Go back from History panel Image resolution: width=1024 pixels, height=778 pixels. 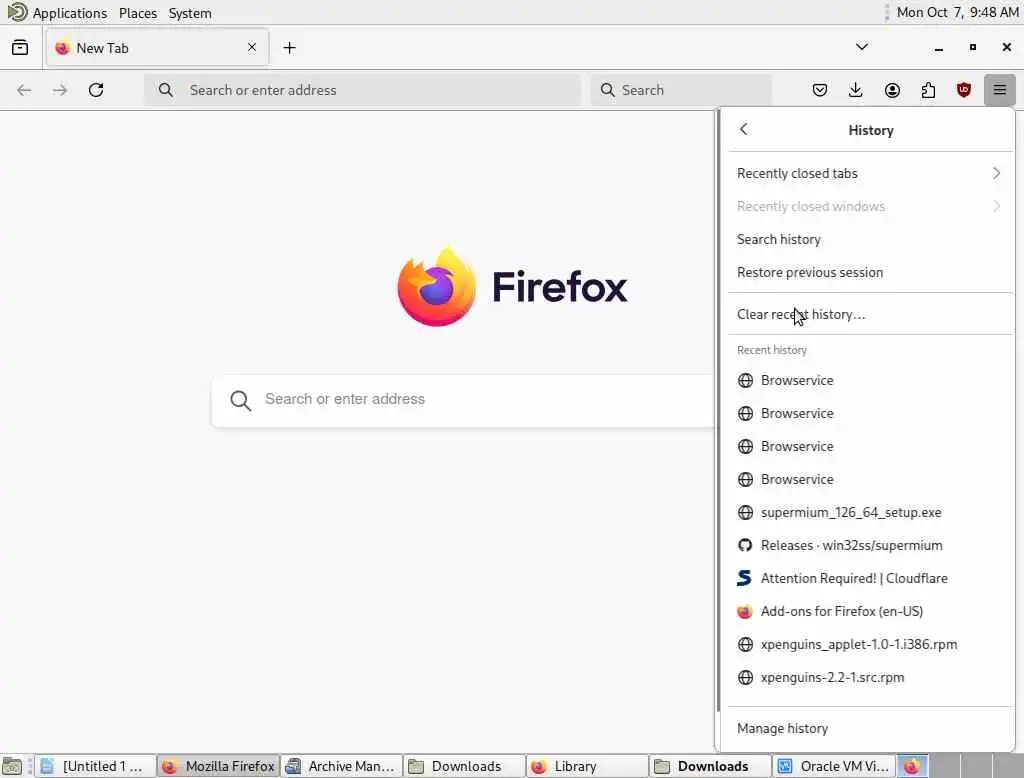click(x=744, y=129)
